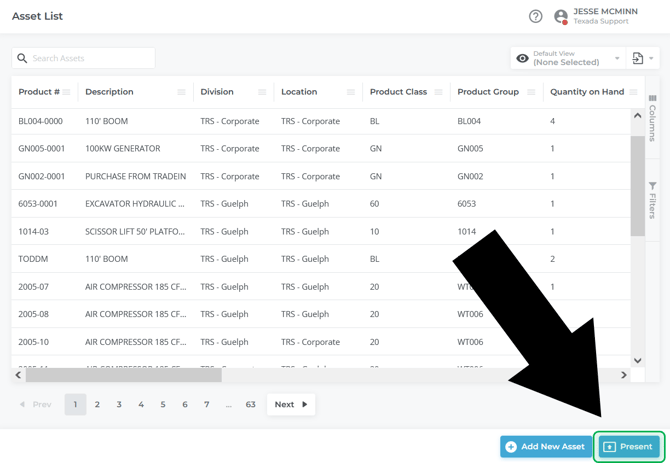This screenshot has width=670, height=463.
Task: Open the Default View selector dropdown
Action: tap(568, 59)
